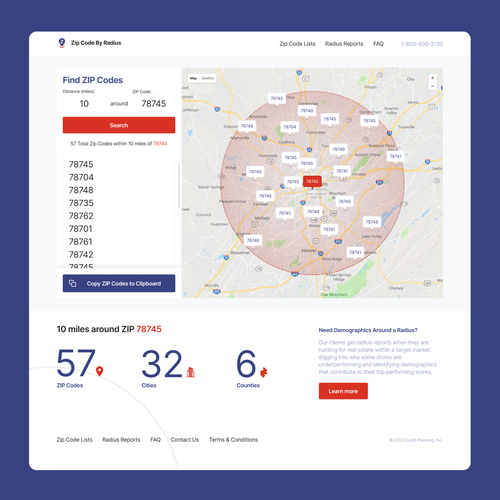Image resolution: width=500 pixels, height=500 pixels.
Task: Click the Distance (miles) input showing 10
Action: 84,104
